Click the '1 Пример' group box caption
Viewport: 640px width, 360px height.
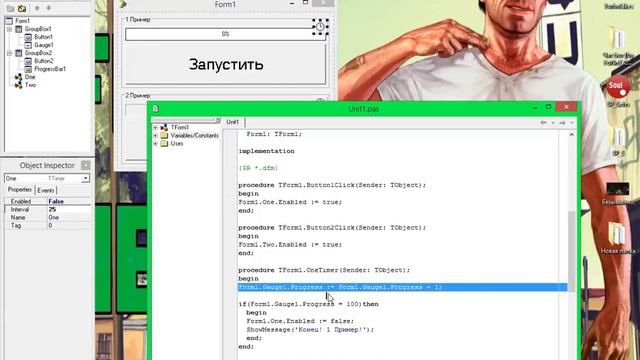pos(138,20)
